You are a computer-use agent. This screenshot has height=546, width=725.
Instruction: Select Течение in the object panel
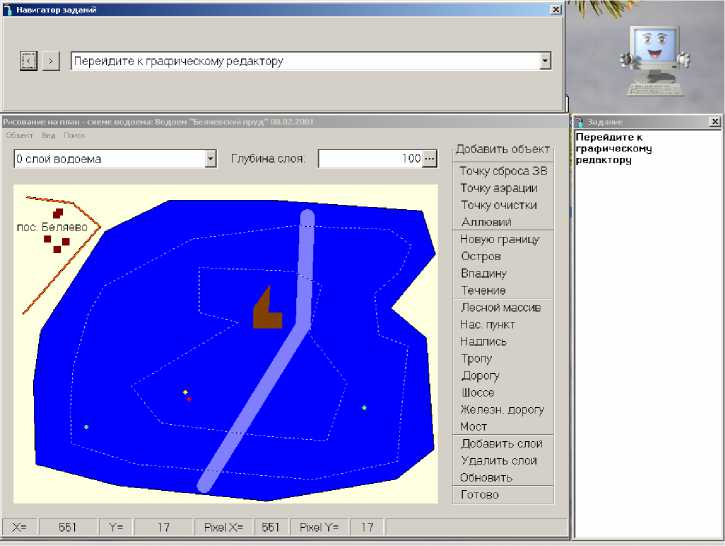483,290
